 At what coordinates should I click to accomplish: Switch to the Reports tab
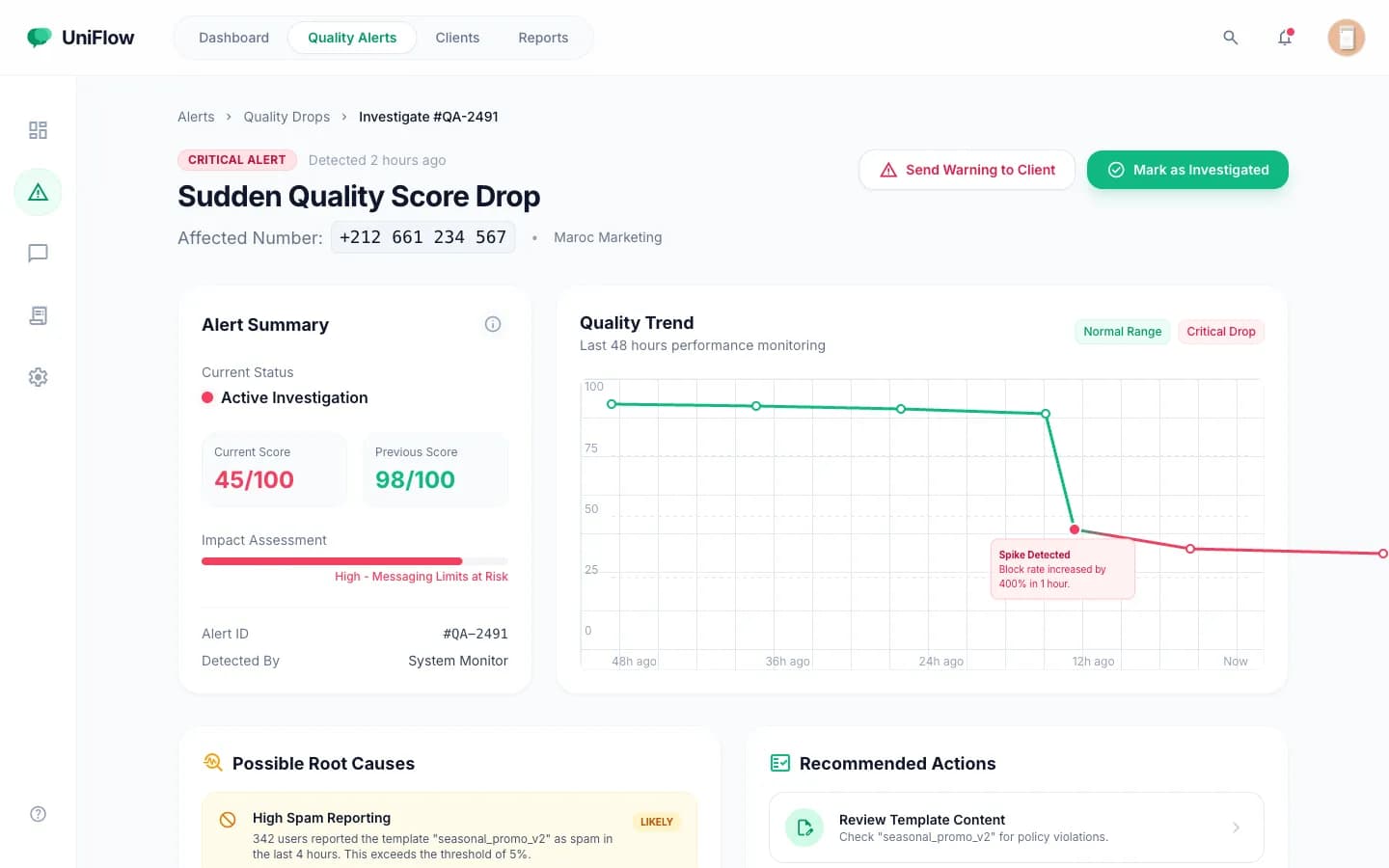click(x=543, y=38)
